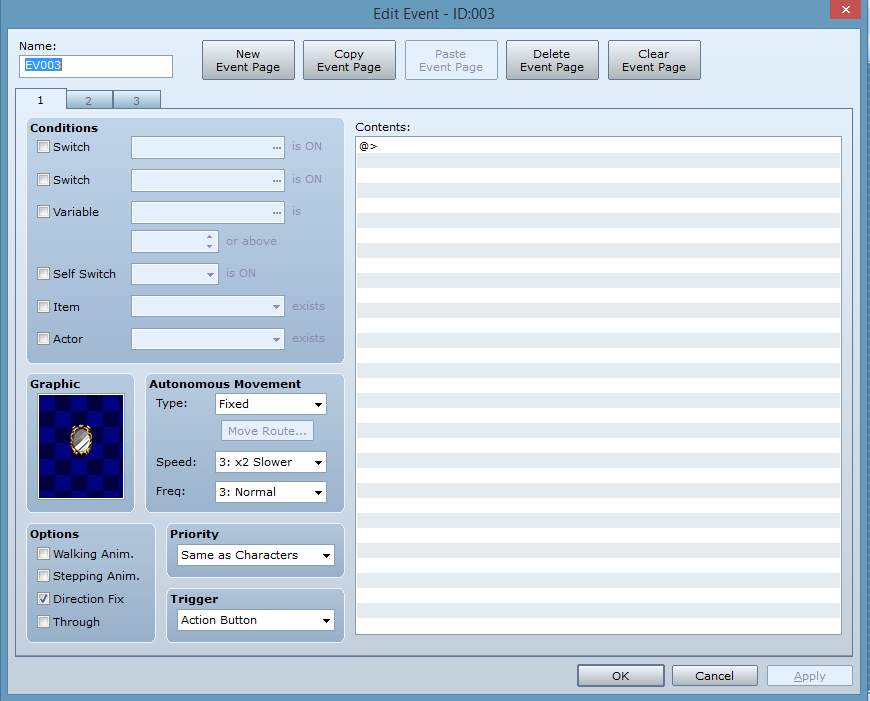Open the Trigger dropdown showing Action Button
Image resolution: width=870 pixels, height=701 pixels.
tap(255, 621)
